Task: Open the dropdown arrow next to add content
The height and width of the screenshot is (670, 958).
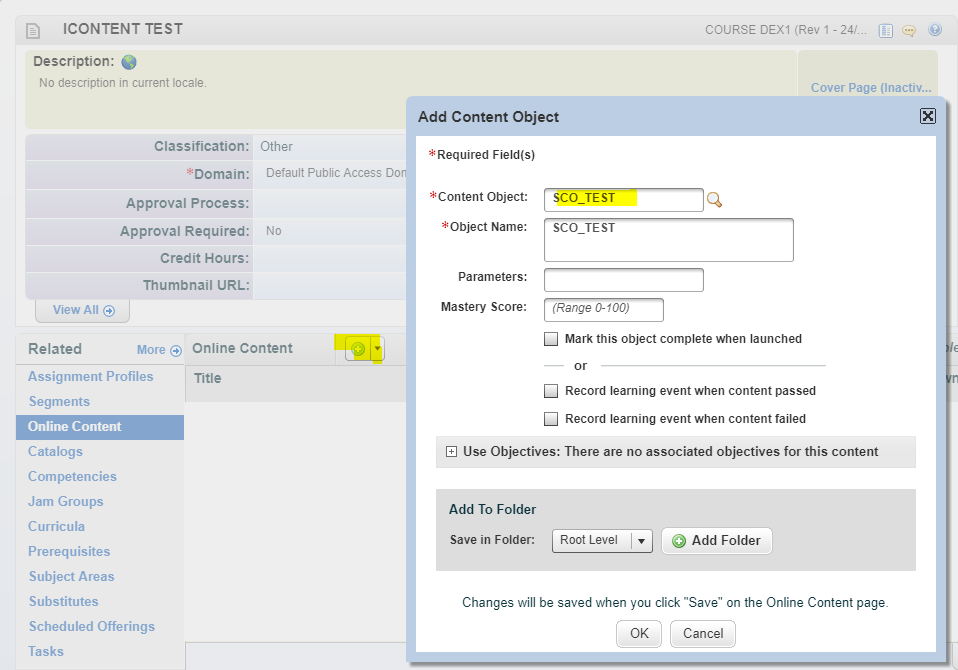Action: point(377,349)
